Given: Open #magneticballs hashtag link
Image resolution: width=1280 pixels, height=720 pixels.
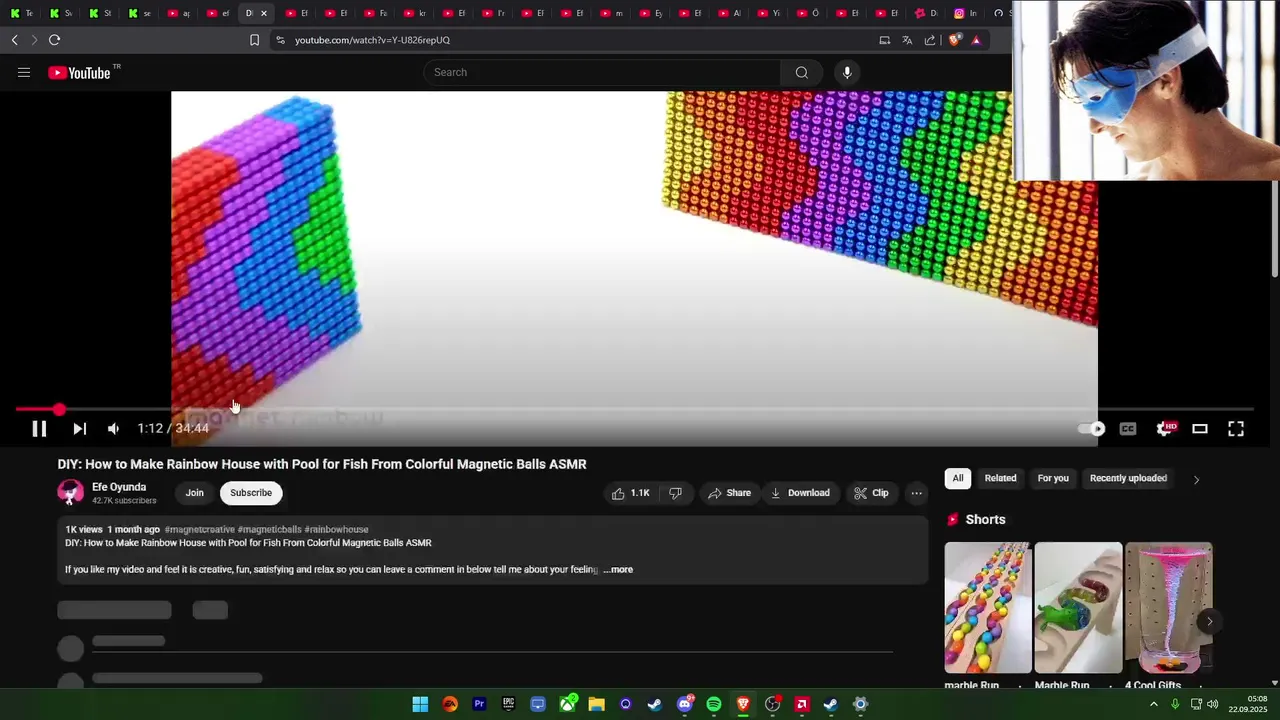Looking at the screenshot, I should click(x=269, y=529).
